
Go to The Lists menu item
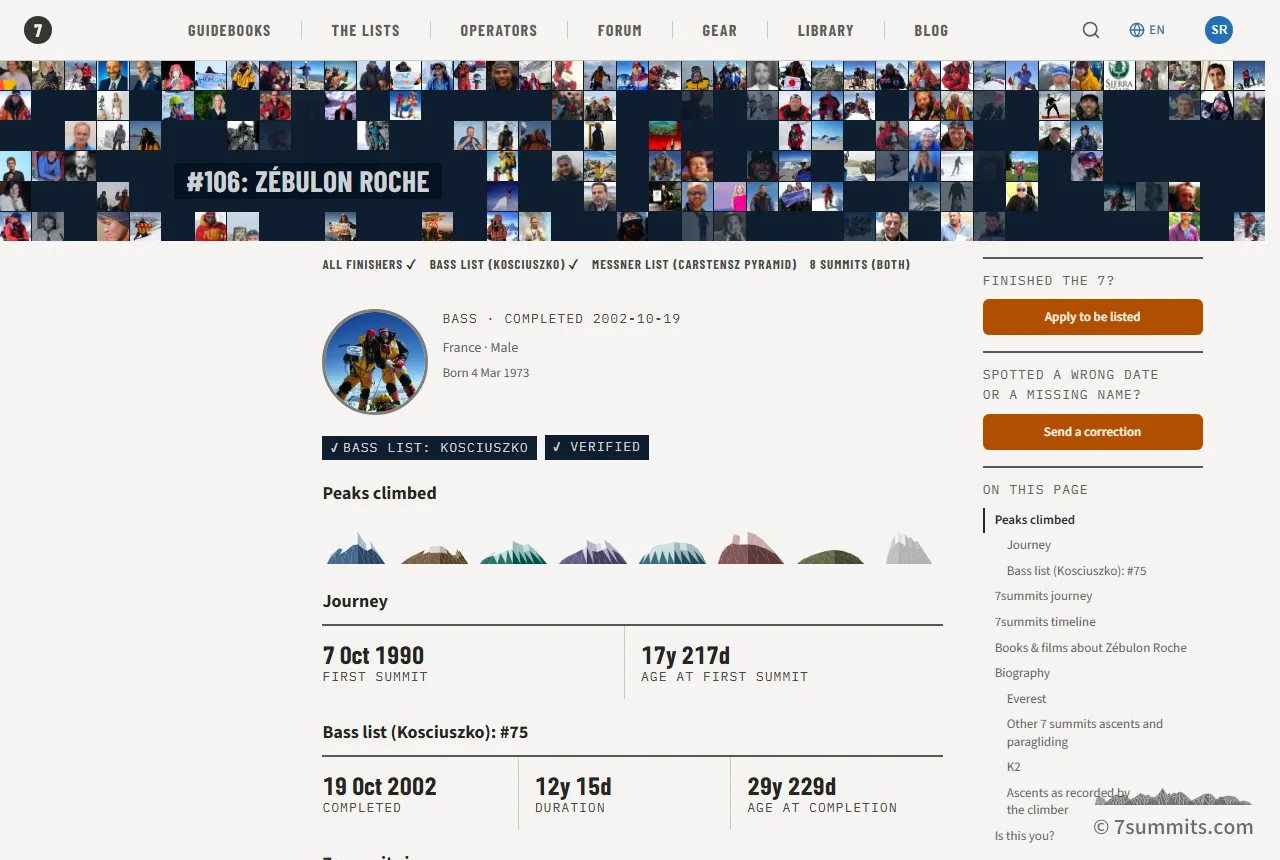366,30
